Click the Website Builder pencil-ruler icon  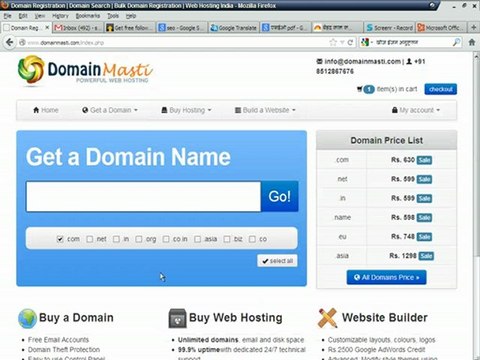(327, 318)
